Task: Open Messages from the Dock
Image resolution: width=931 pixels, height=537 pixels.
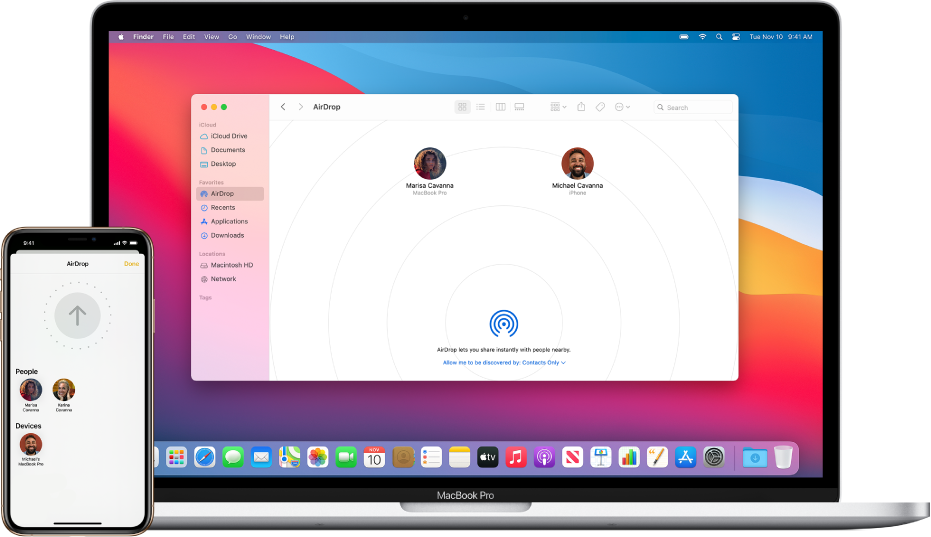Action: point(233,457)
